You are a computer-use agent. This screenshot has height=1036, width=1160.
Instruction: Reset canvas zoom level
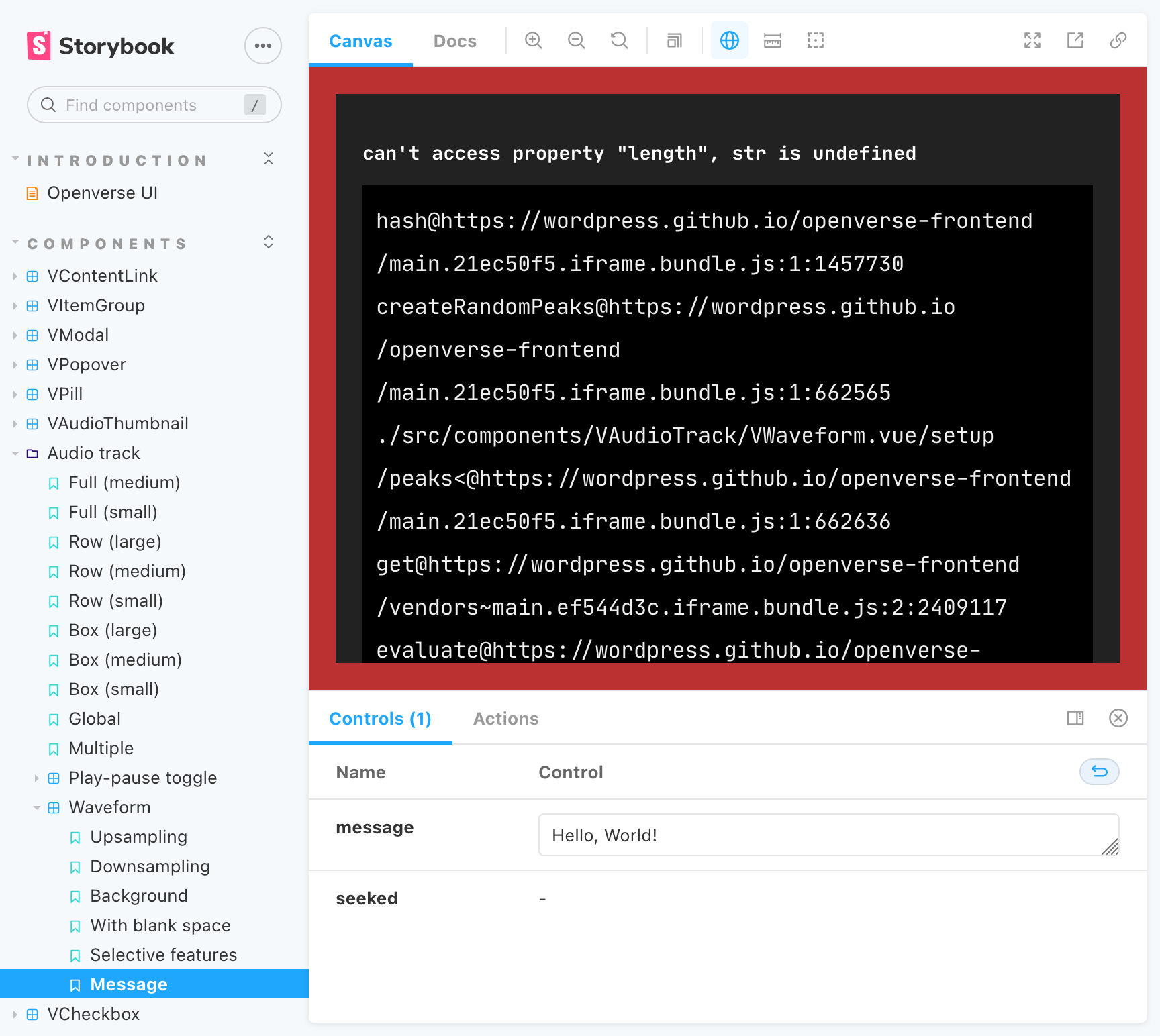tap(620, 40)
